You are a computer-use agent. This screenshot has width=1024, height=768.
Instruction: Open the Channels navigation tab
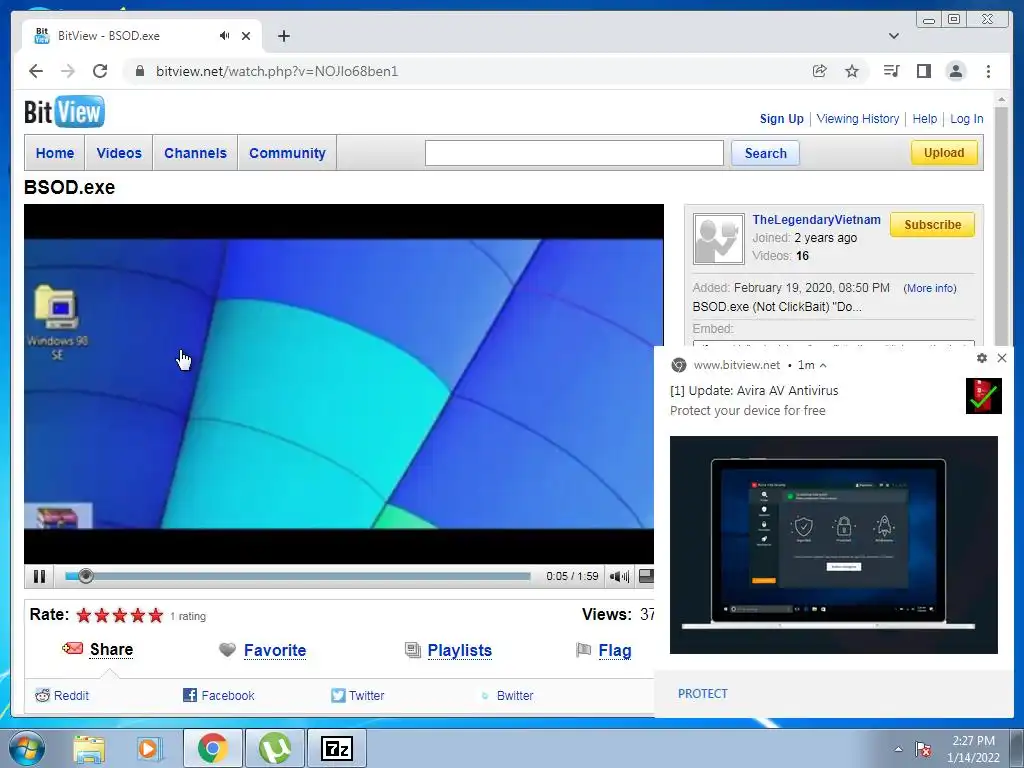195,153
